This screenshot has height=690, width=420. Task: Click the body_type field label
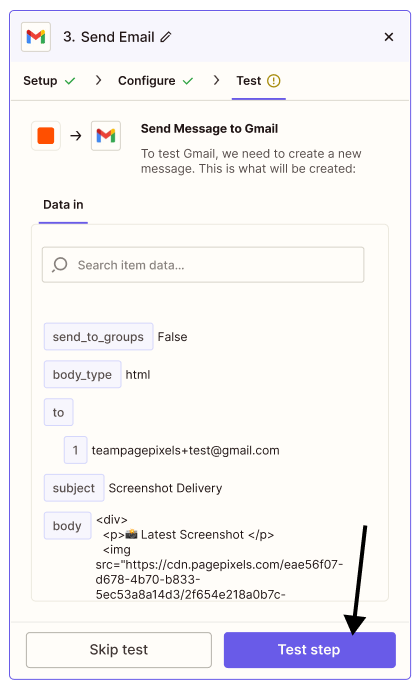[x=82, y=374]
